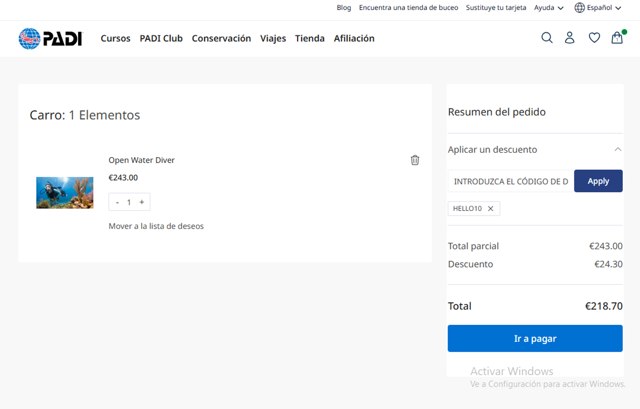Open the Blog link

(344, 8)
